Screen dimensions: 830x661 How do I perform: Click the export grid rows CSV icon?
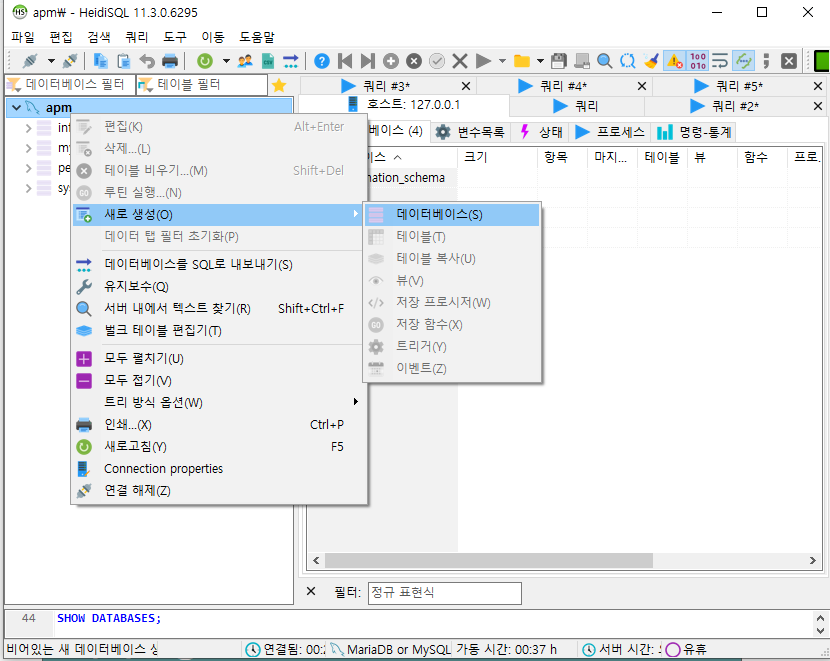tap(268, 61)
